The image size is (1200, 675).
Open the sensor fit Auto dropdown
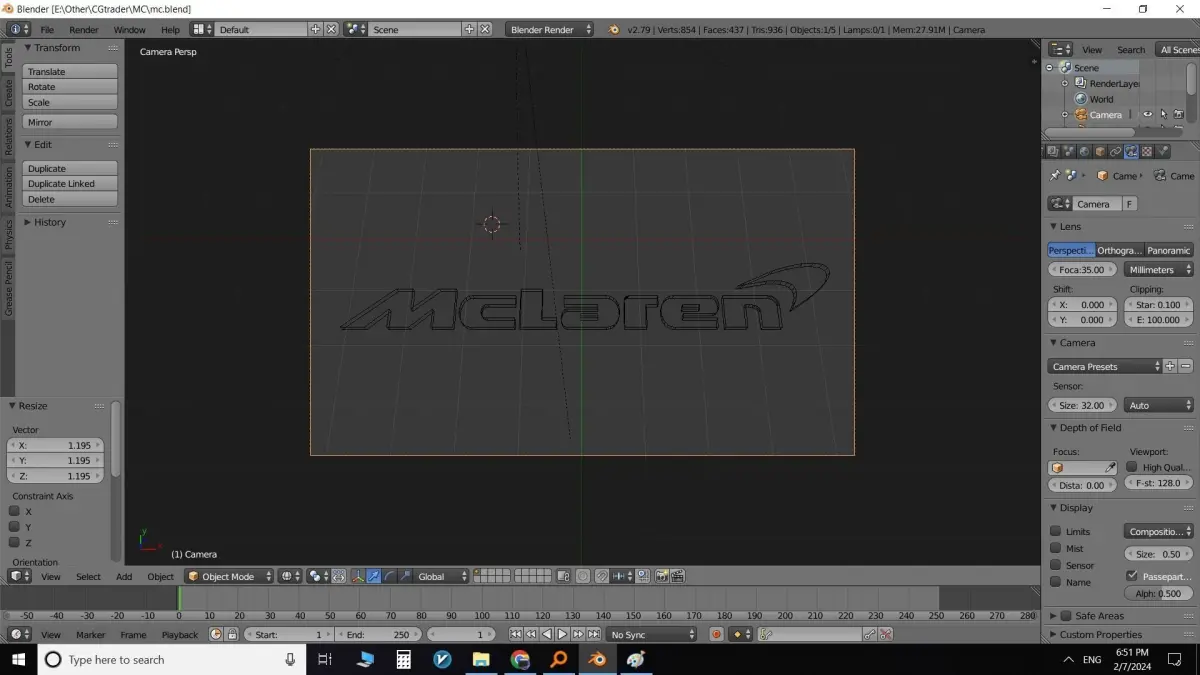[1159, 405]
